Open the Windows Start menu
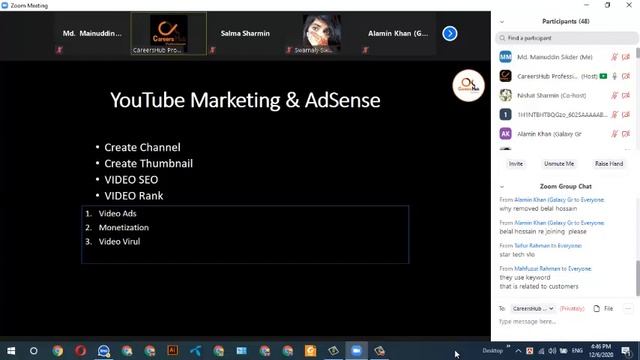The height and width of the screenshot is (360, 640). [x=11, y=351]
